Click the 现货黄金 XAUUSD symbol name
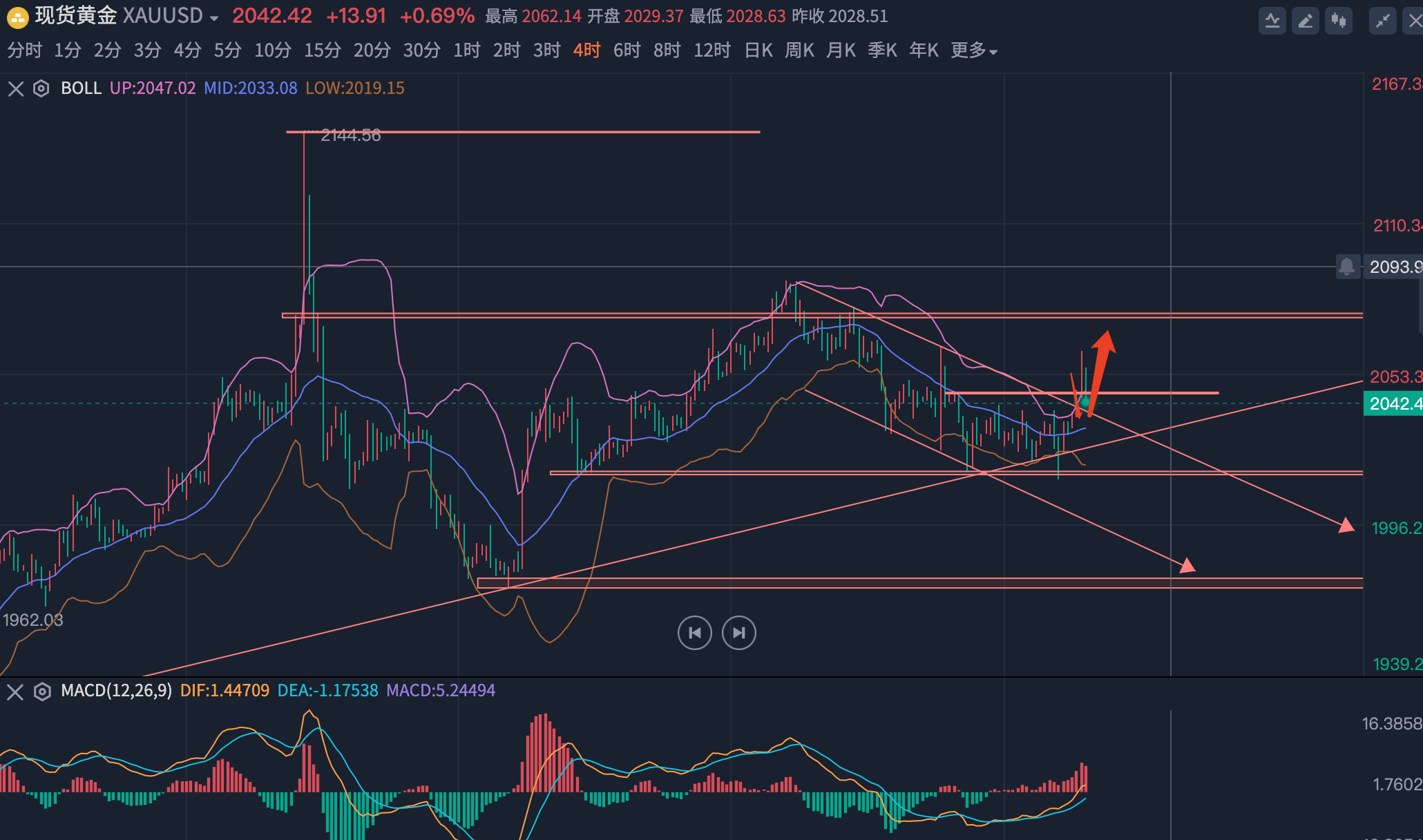1423x840 pixels. click(x=120, y=16)
